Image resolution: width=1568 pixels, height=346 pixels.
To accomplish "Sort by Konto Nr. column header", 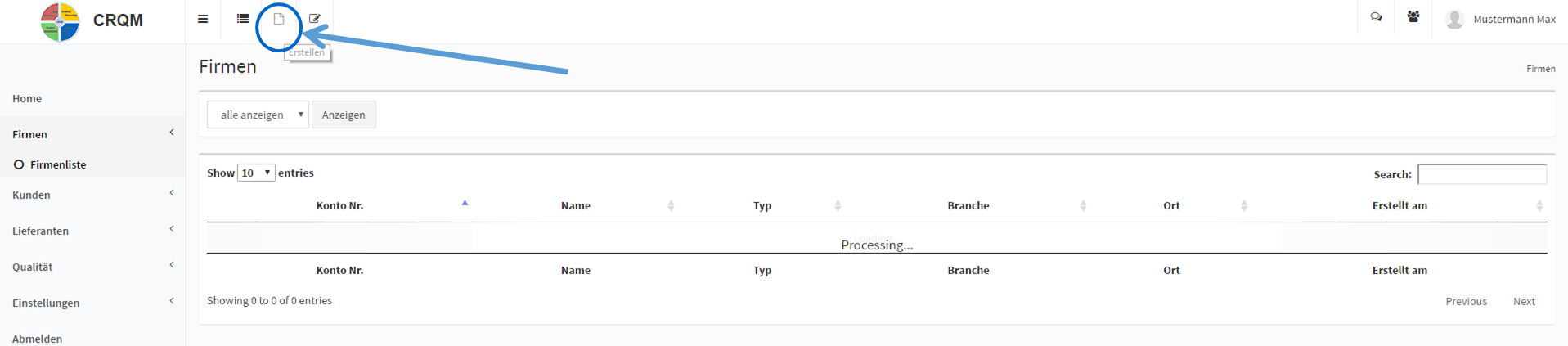I will (x=339, y=205).
